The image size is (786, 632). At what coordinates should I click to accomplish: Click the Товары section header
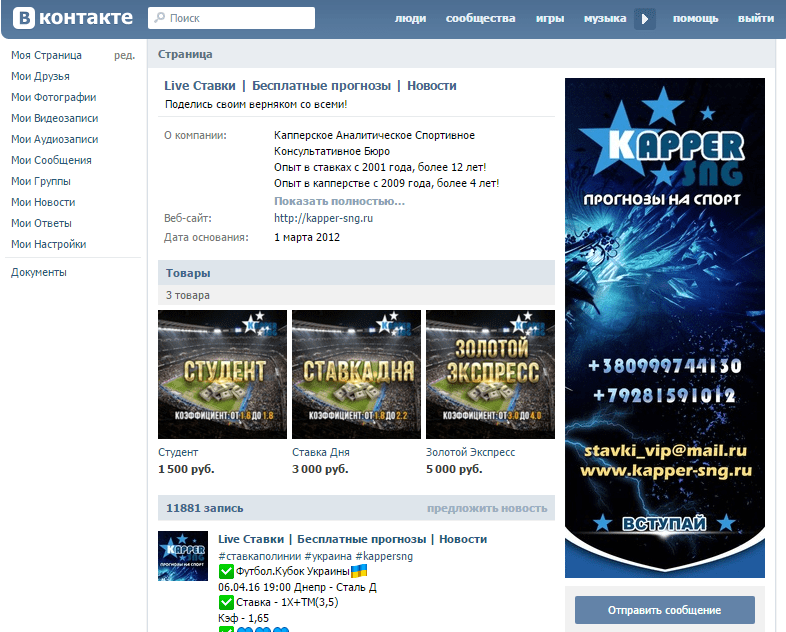point(356,273)
